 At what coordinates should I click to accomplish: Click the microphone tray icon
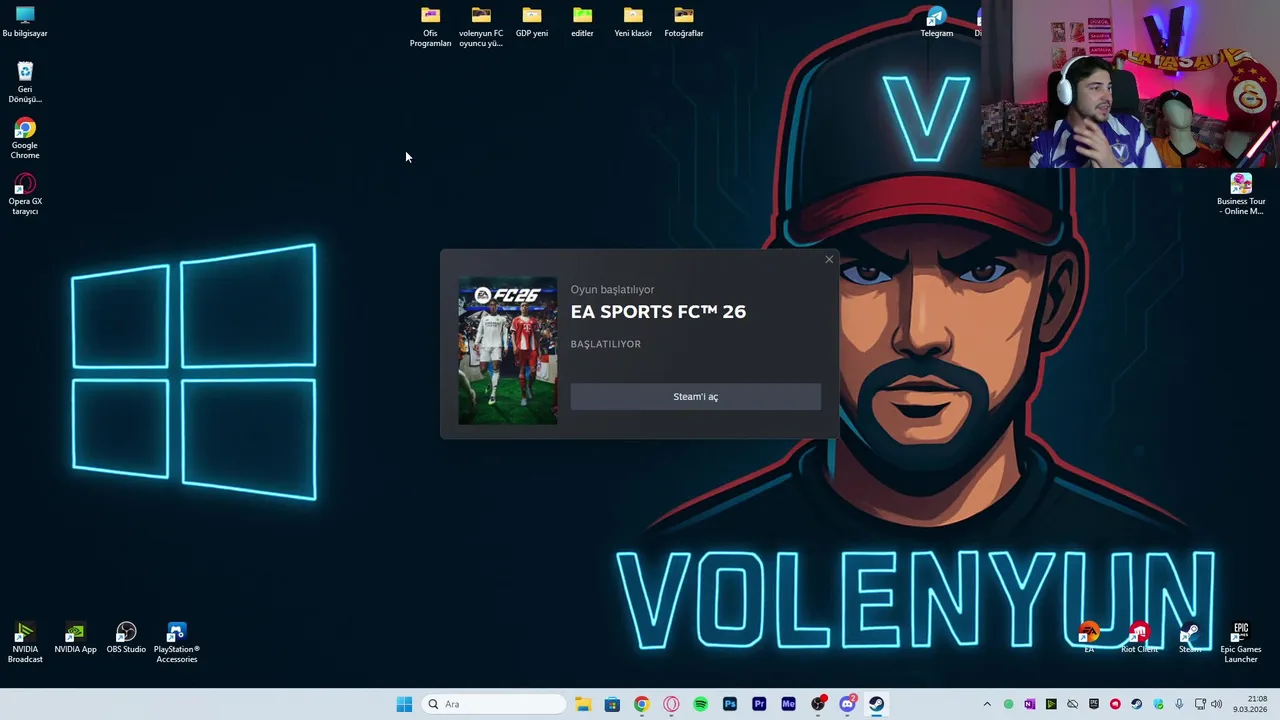[1179, 704]
